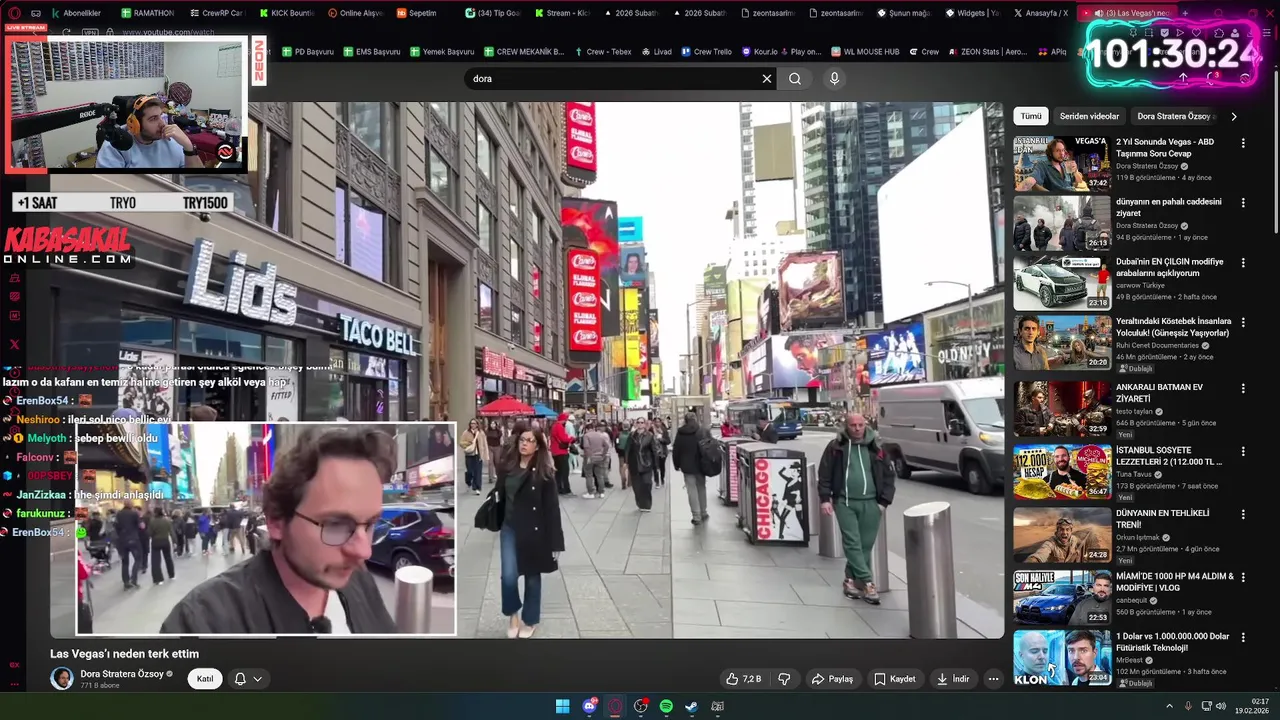This screenshot has width=1280, height=720.
Task: Open Dubai'nin EN ÇILGIN modifiye video thumbnail
Action: click(x=1062, y=283)
